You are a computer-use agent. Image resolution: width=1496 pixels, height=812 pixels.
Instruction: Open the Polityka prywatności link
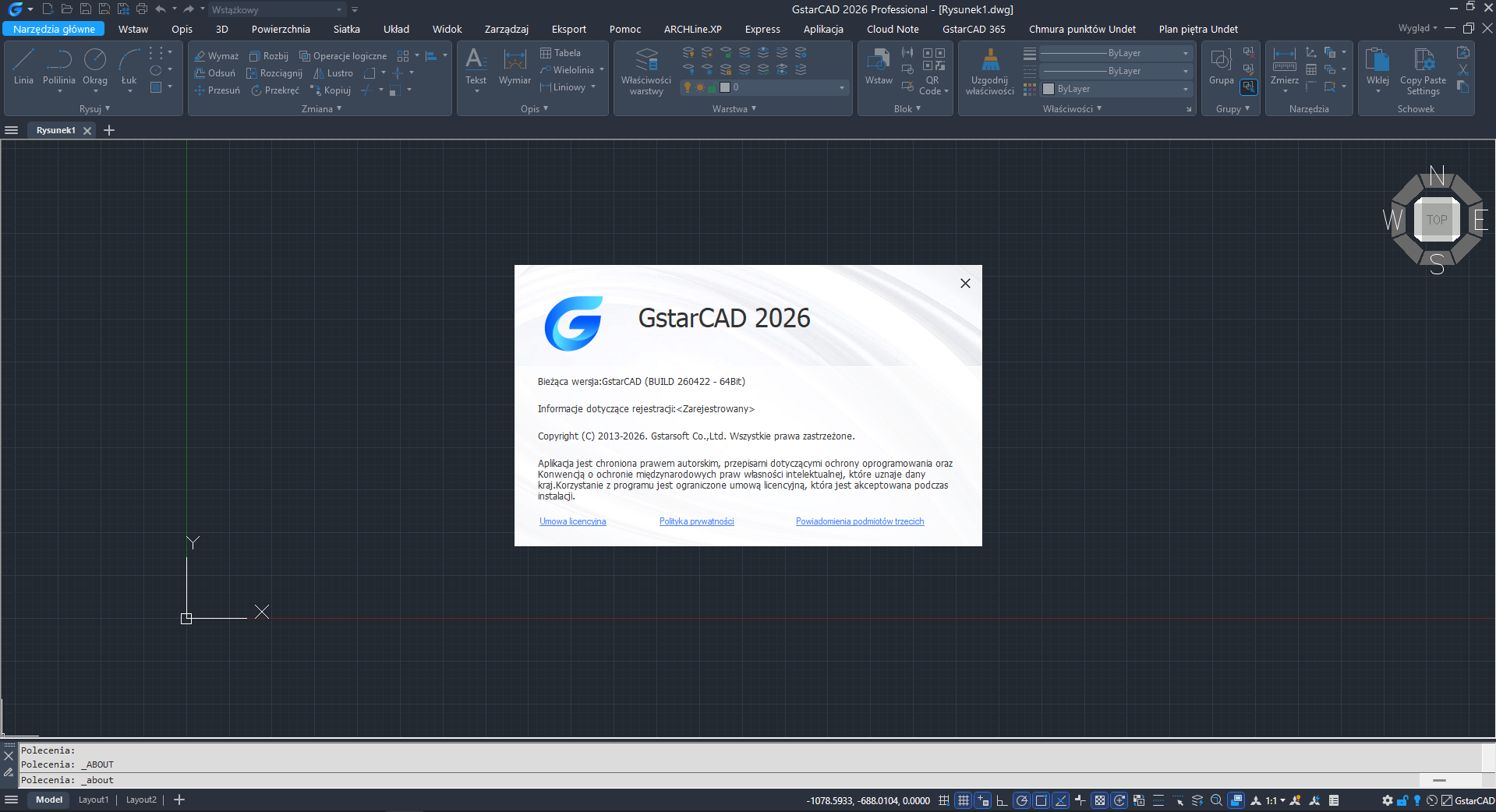696,521
